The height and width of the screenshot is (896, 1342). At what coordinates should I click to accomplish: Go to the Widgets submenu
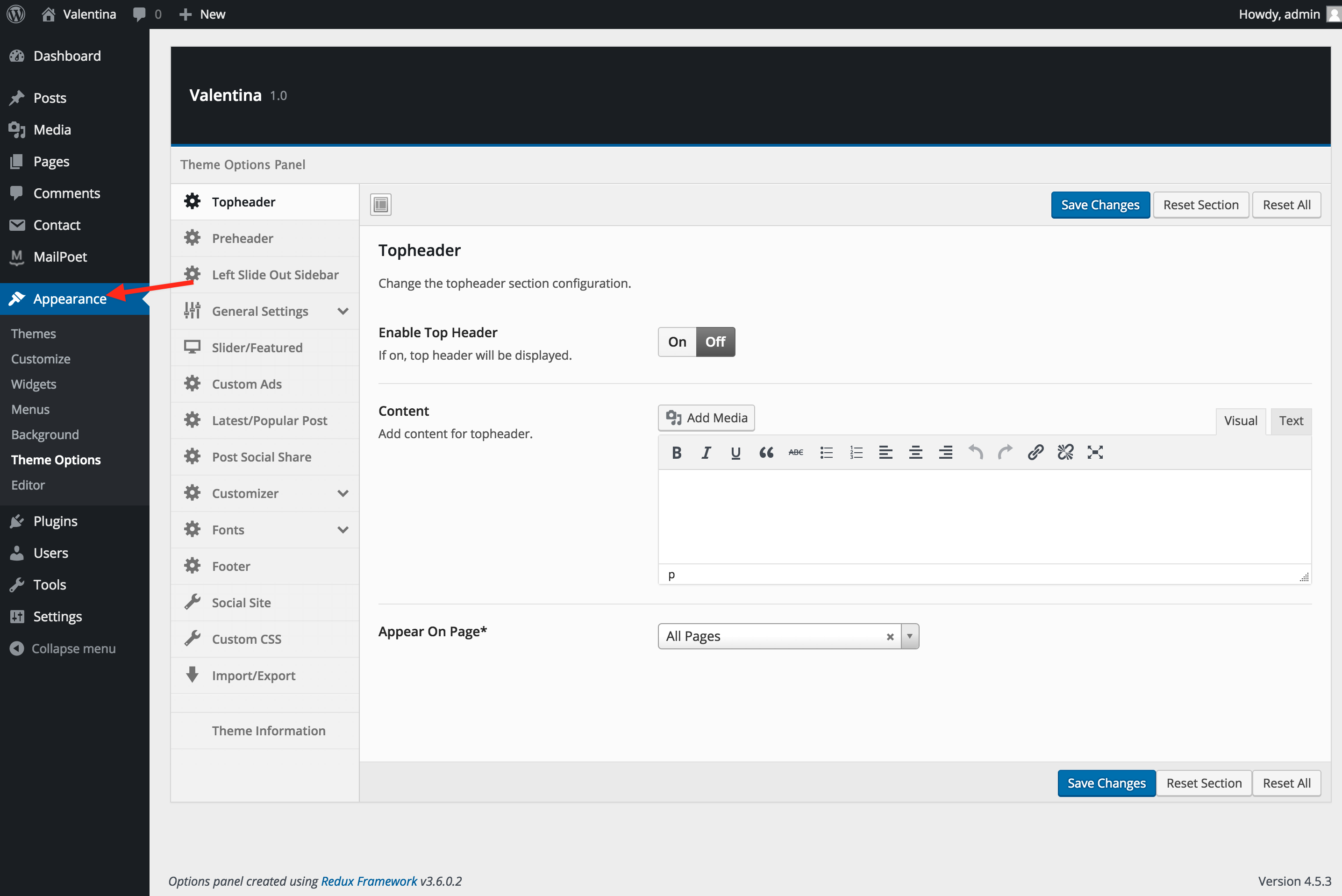pos(34,384)
